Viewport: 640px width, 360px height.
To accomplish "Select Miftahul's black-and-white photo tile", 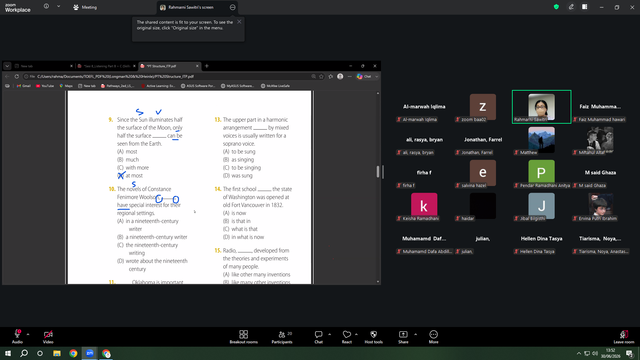I will 600,140.
